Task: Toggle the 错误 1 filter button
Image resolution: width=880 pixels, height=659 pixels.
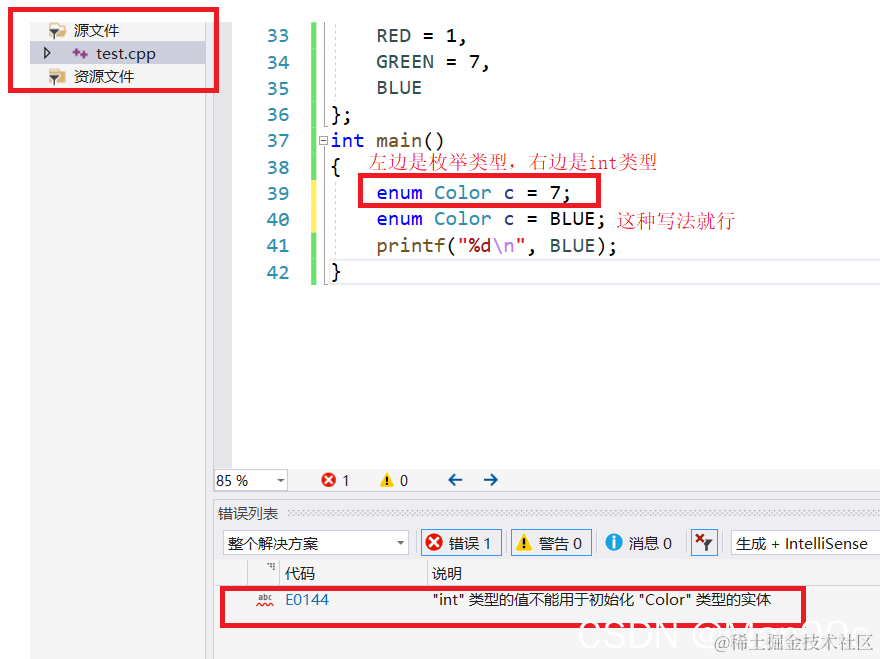Action: coord(461,543)
